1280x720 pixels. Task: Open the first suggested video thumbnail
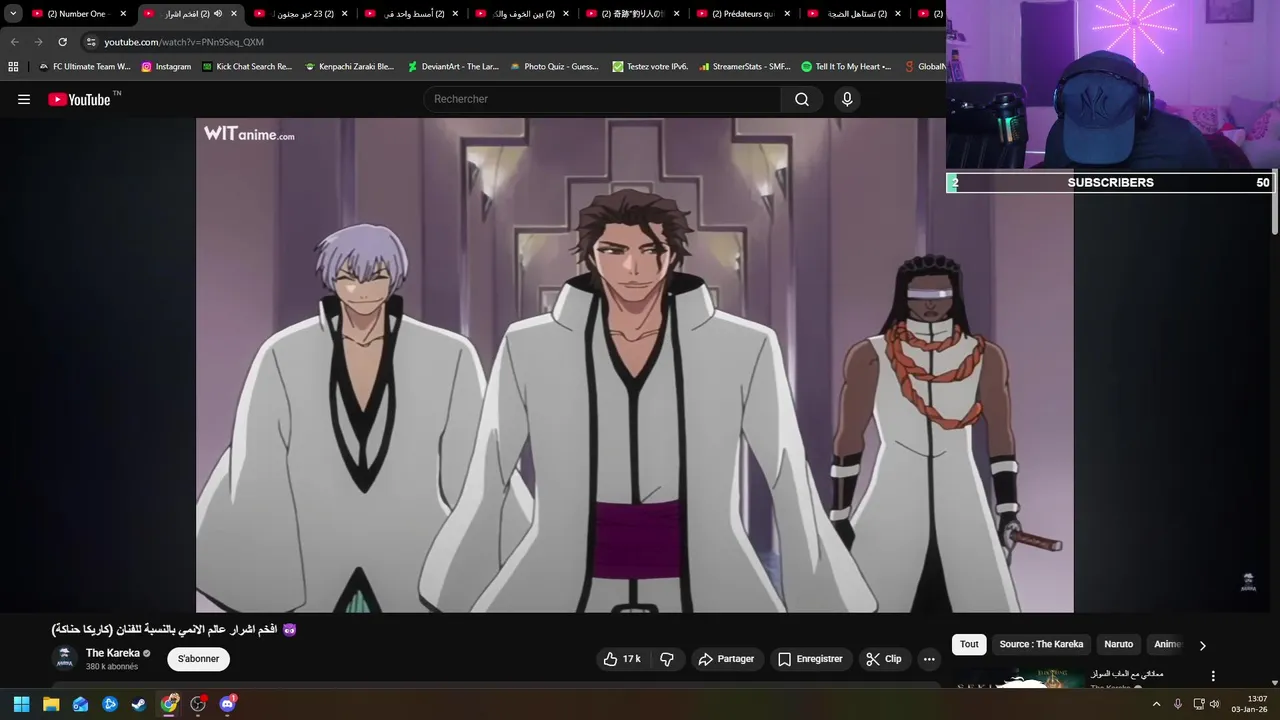1018,679
